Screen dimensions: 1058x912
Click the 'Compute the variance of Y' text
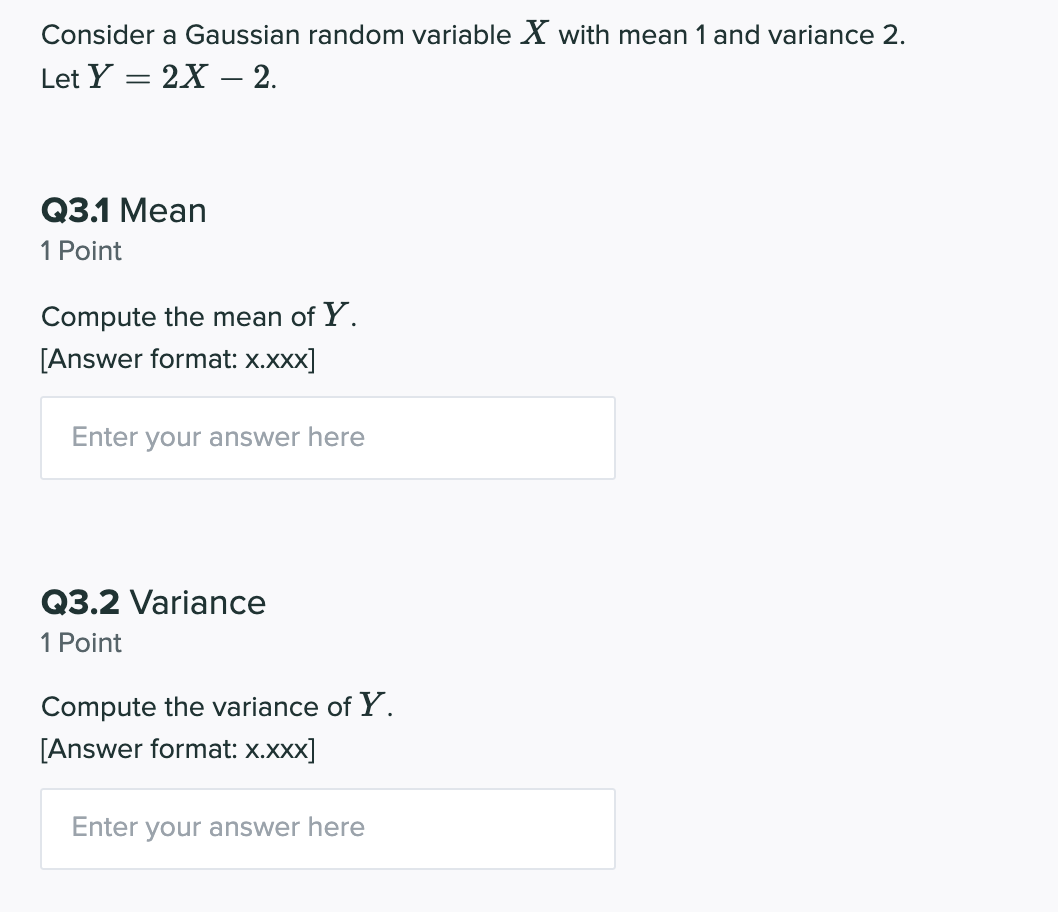(x=215, y=706)
